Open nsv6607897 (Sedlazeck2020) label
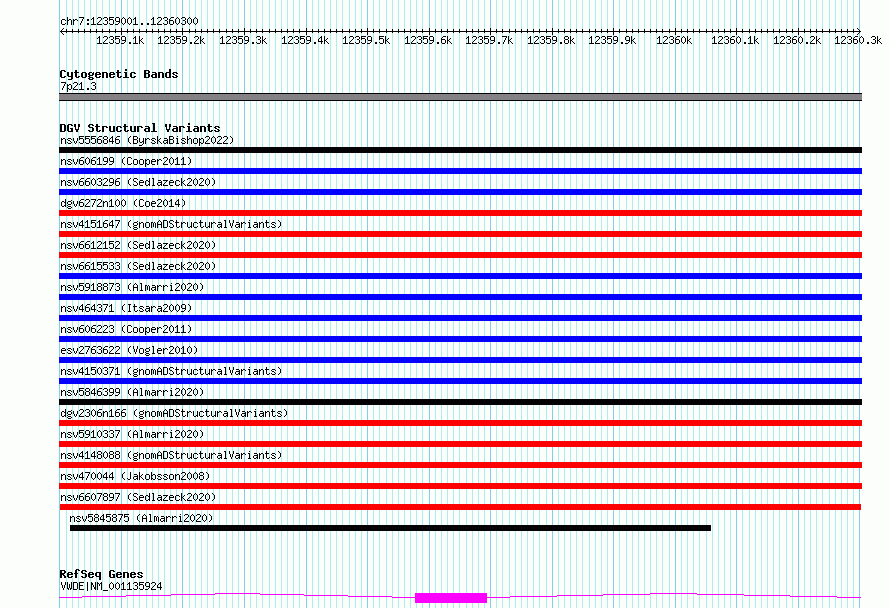The image size is (890, 608). point(138,497)
